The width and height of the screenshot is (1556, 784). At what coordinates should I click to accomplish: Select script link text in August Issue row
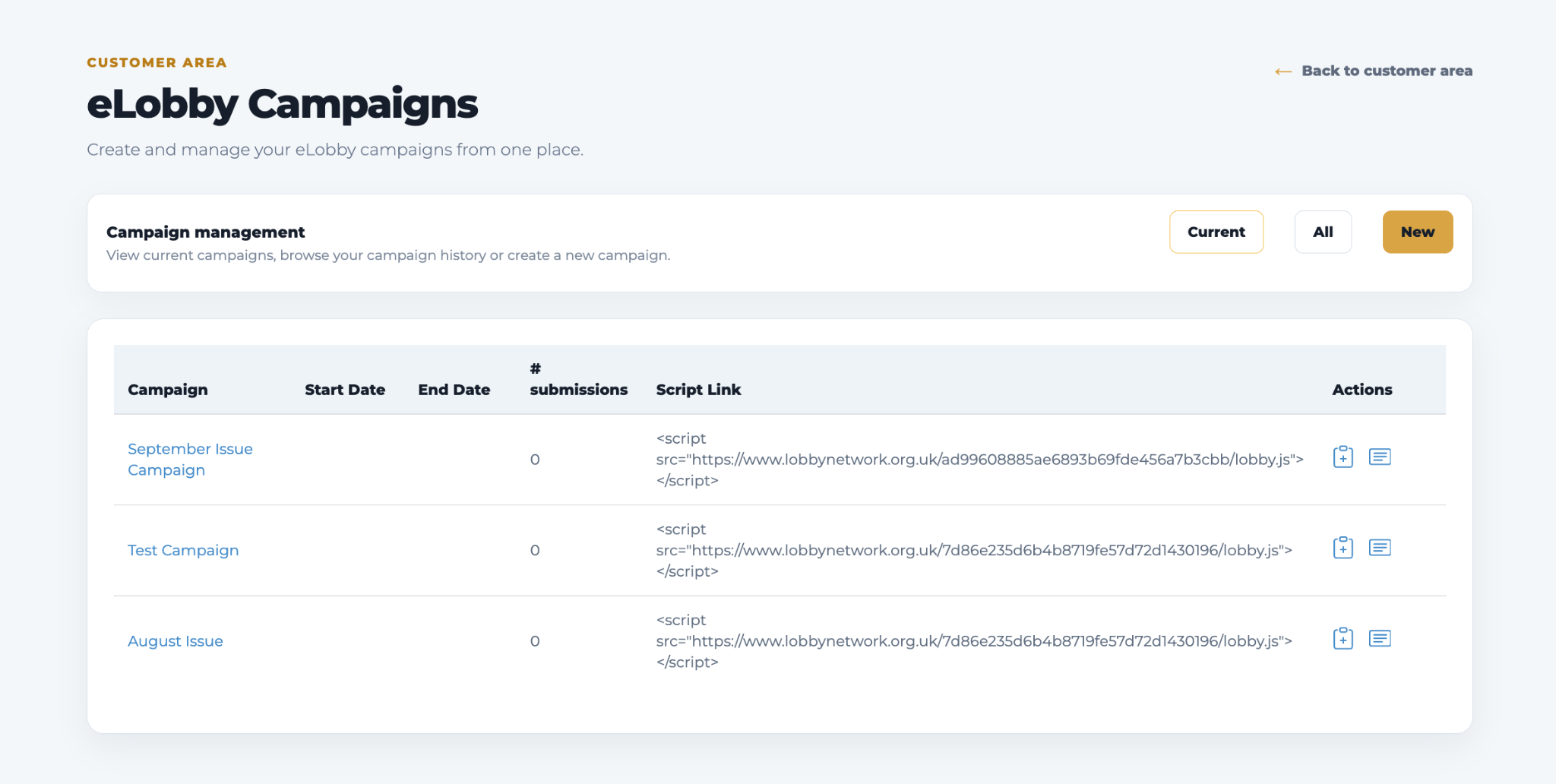[974, 641]
